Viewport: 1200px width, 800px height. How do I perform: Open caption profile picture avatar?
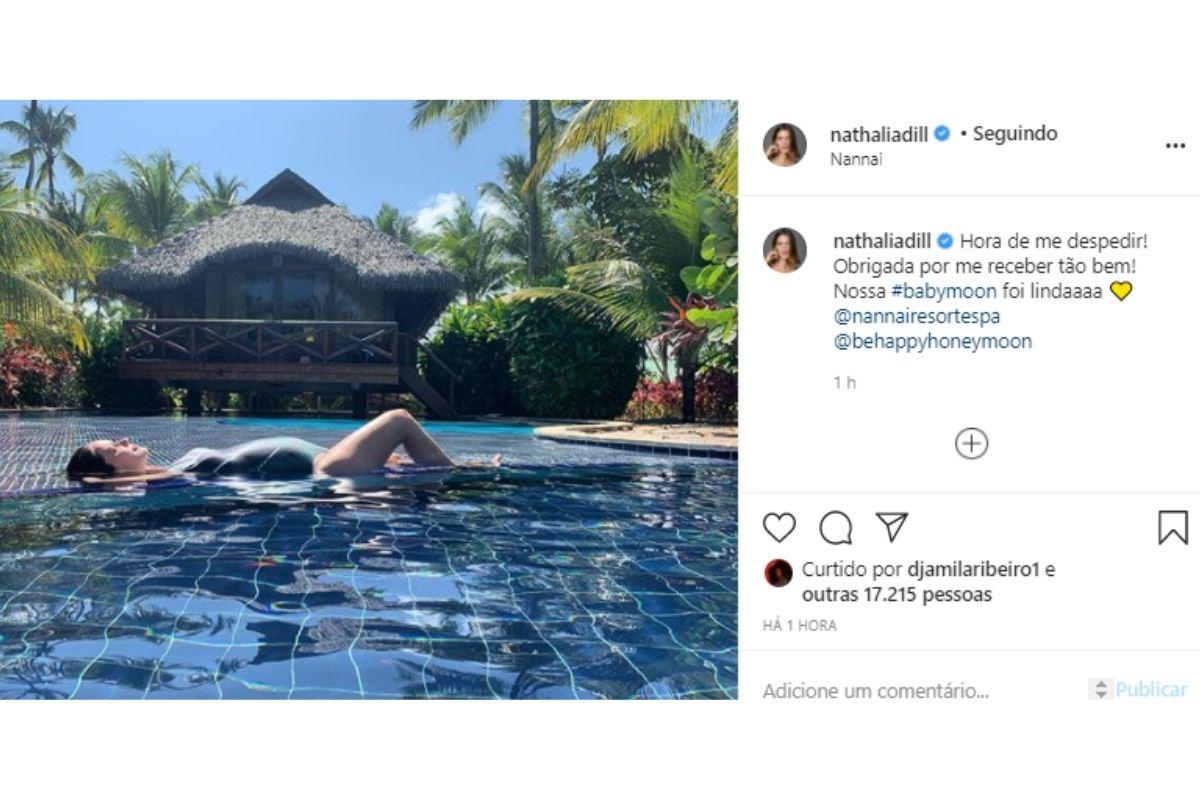coord(784,250)
